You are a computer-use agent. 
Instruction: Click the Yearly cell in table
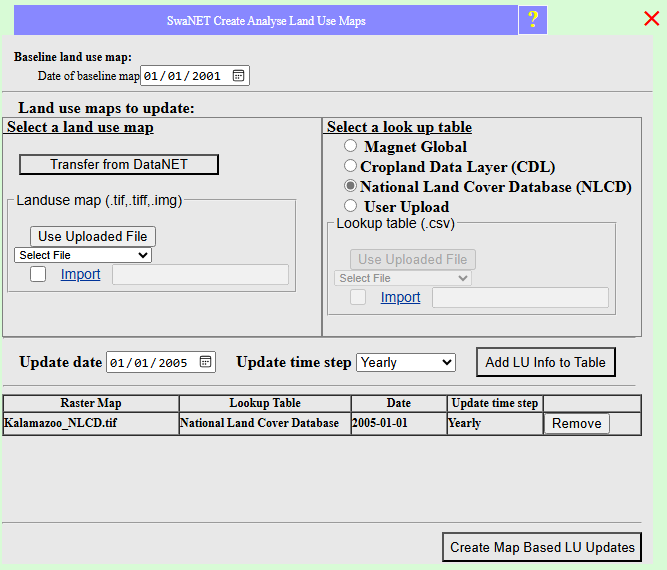pos(495,423)
